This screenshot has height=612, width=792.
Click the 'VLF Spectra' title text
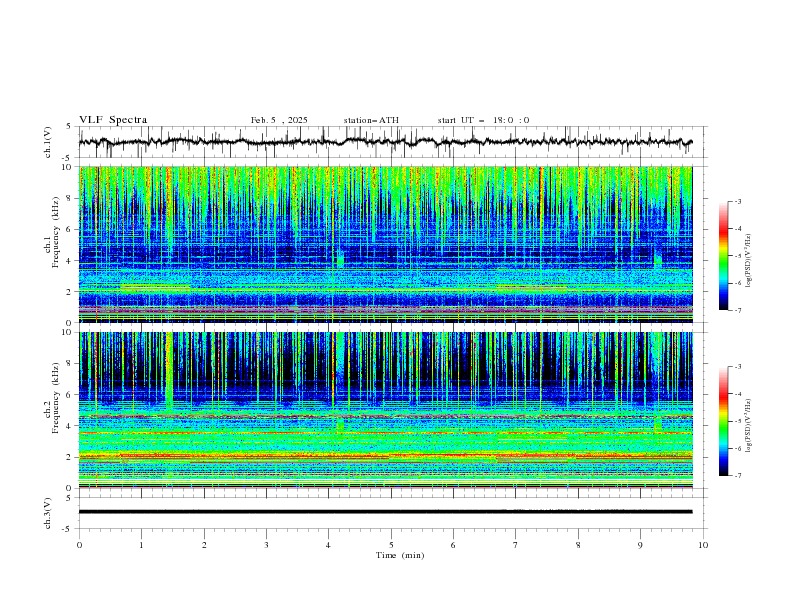tap(113, 120)
